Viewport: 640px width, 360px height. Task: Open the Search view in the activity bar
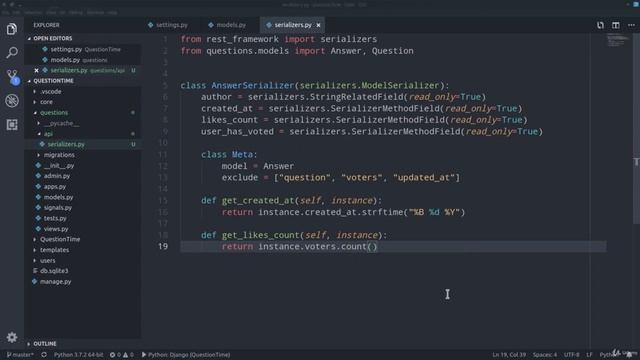12,53
